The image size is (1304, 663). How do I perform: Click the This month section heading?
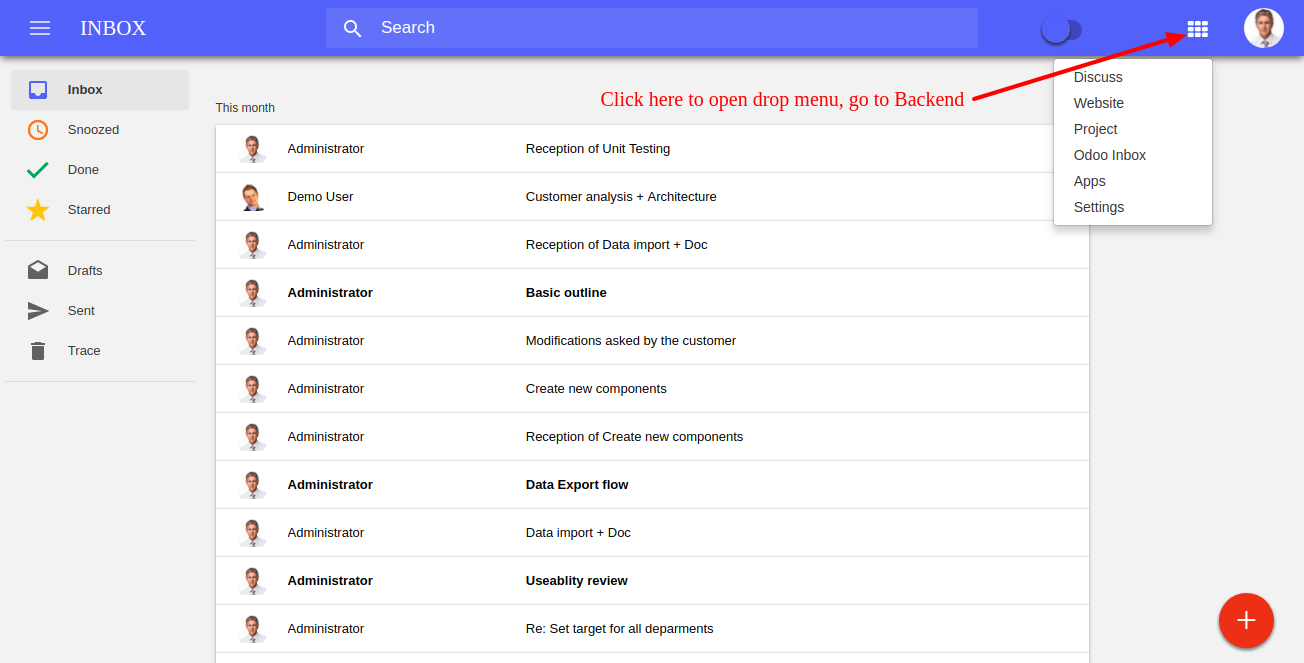245,108
